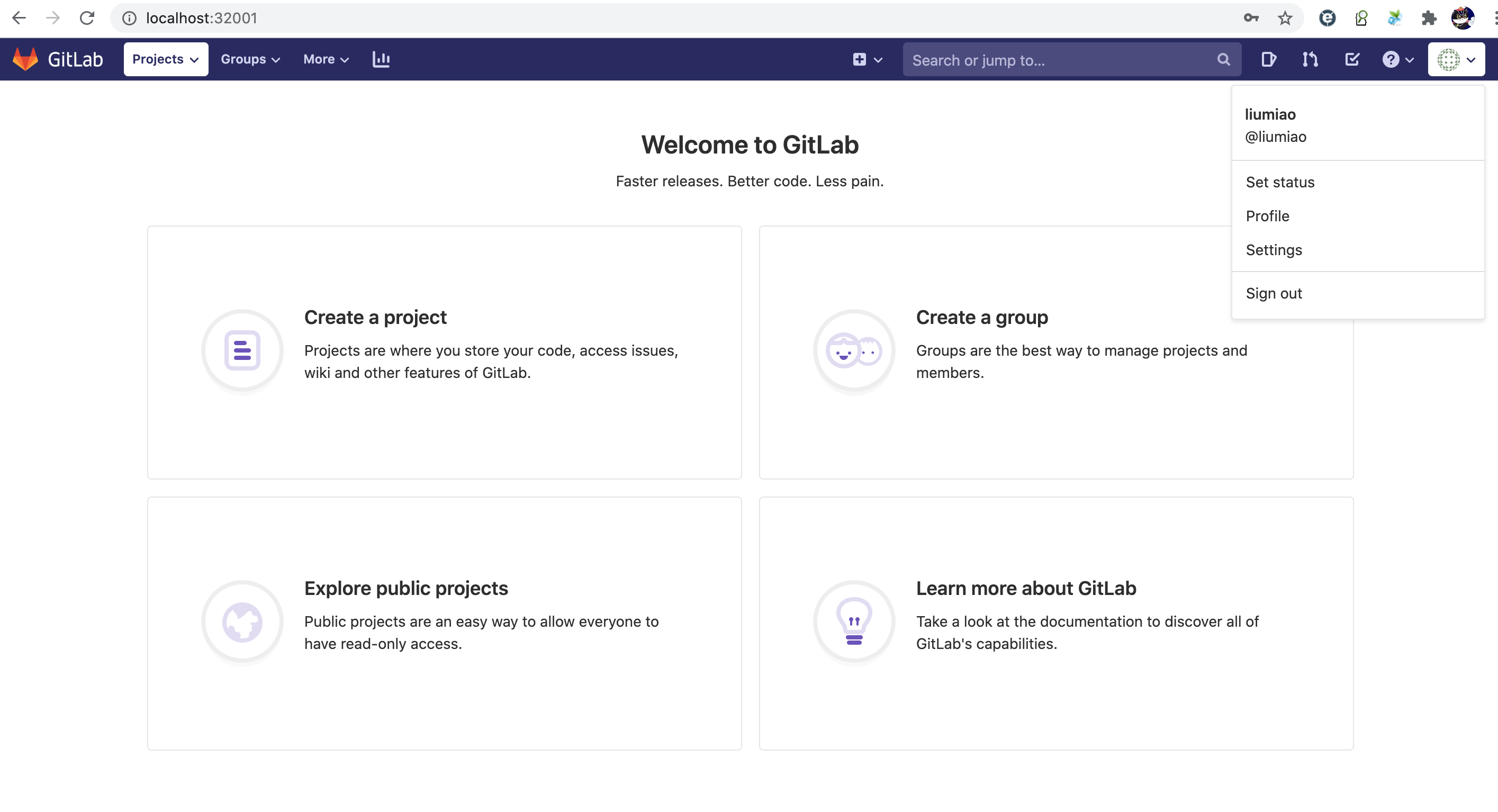Click the Chrome profile avatar

(1463, 18)
